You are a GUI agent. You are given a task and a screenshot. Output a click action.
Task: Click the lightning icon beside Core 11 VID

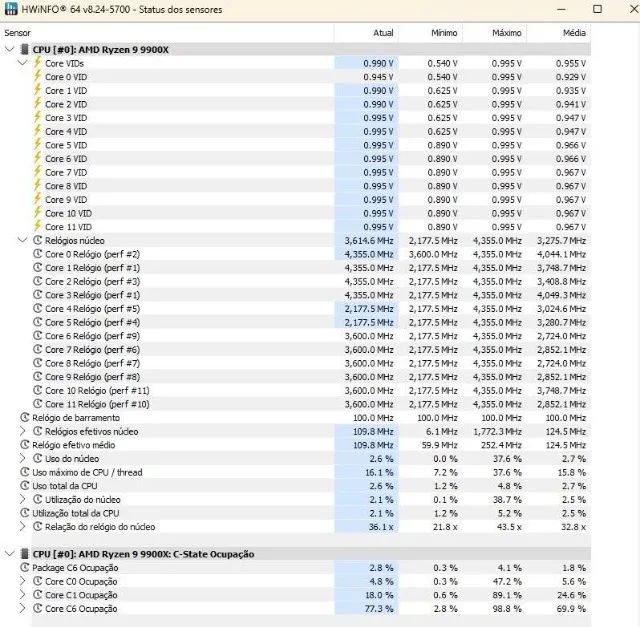(38, 227)
